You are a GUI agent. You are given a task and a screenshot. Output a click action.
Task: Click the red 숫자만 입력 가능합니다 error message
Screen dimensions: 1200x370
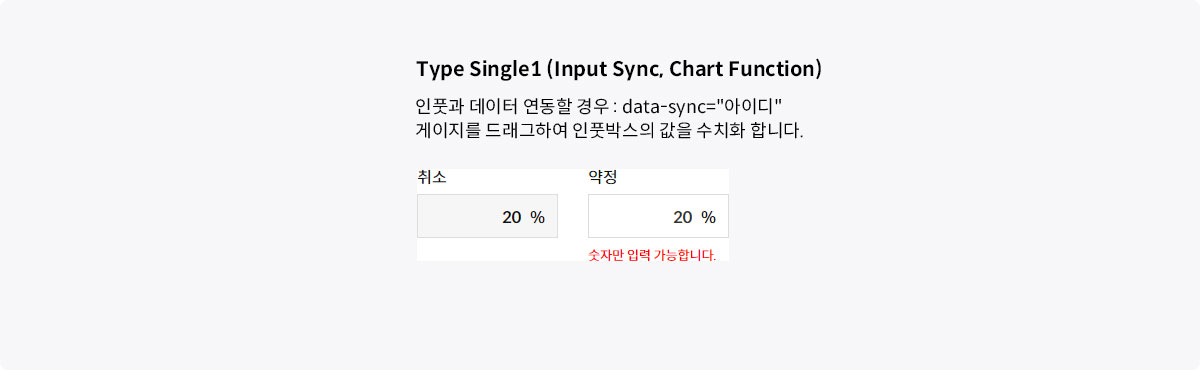pyautogui.click(x=652, y=255)
